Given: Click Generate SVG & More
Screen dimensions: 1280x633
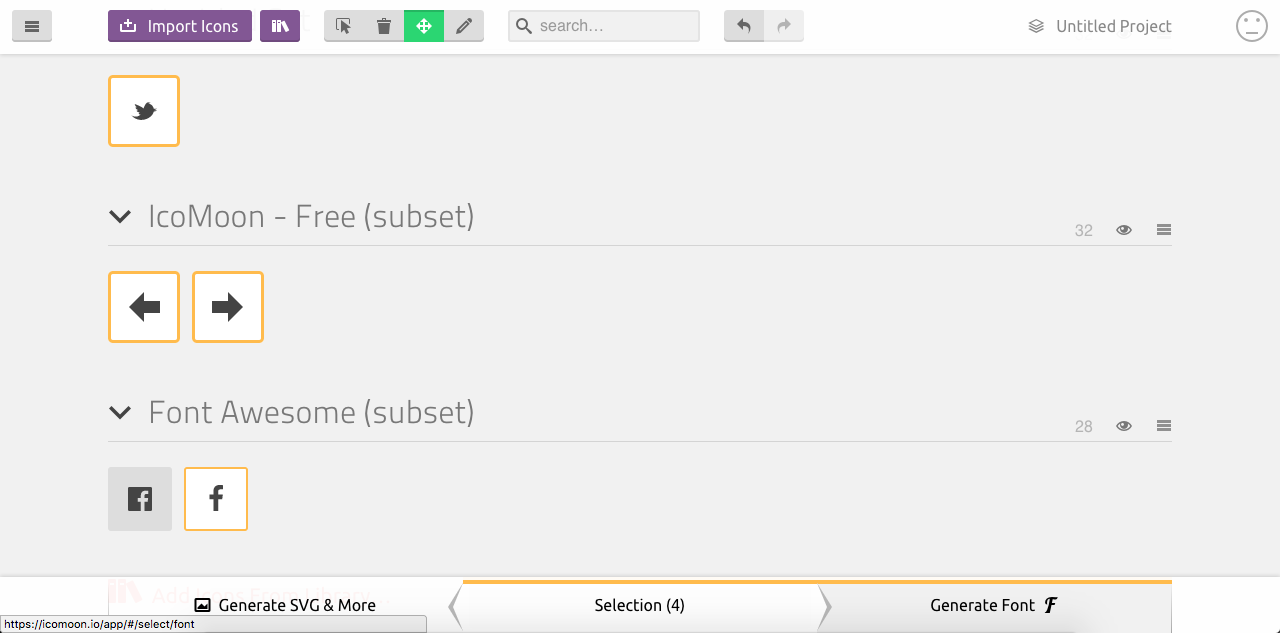Looking at the screenshot, I should [x=286, y=605].
